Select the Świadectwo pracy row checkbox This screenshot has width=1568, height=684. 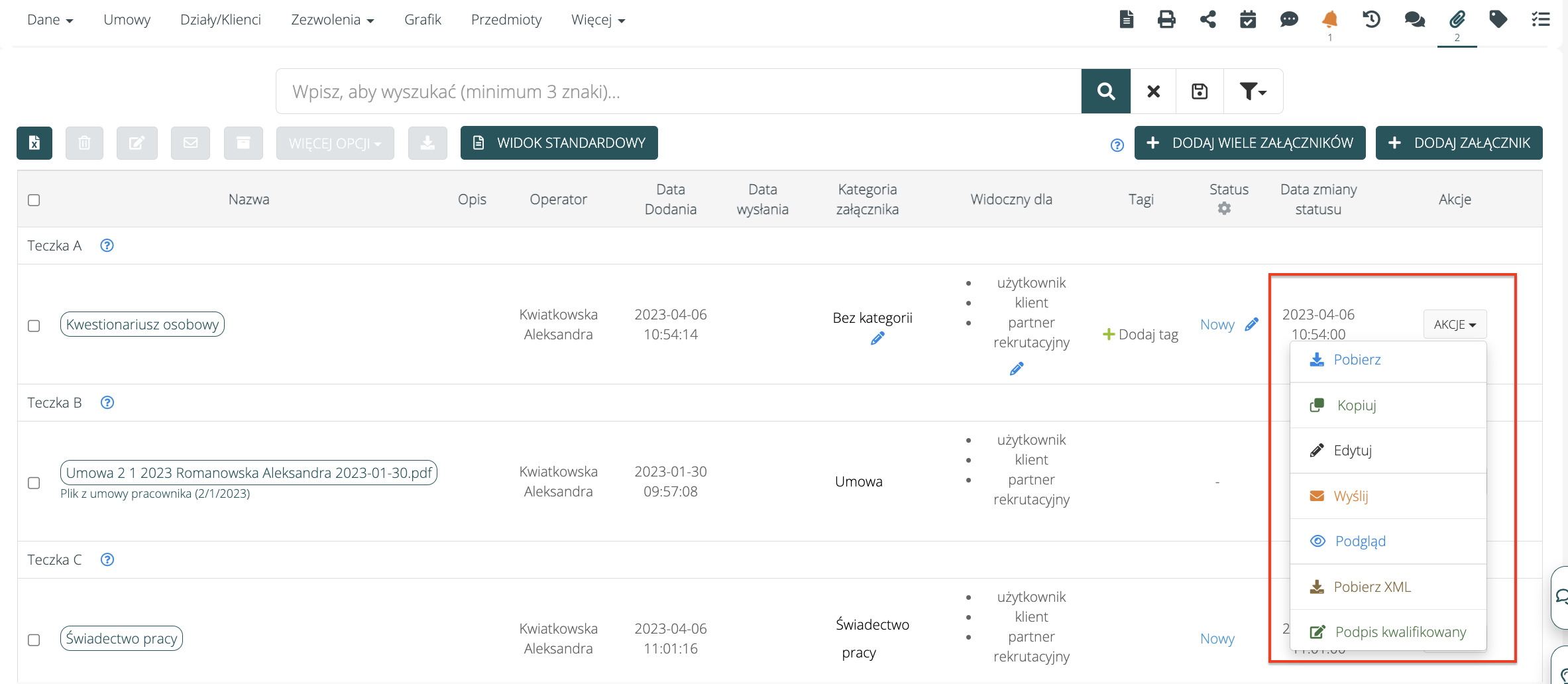34,640
